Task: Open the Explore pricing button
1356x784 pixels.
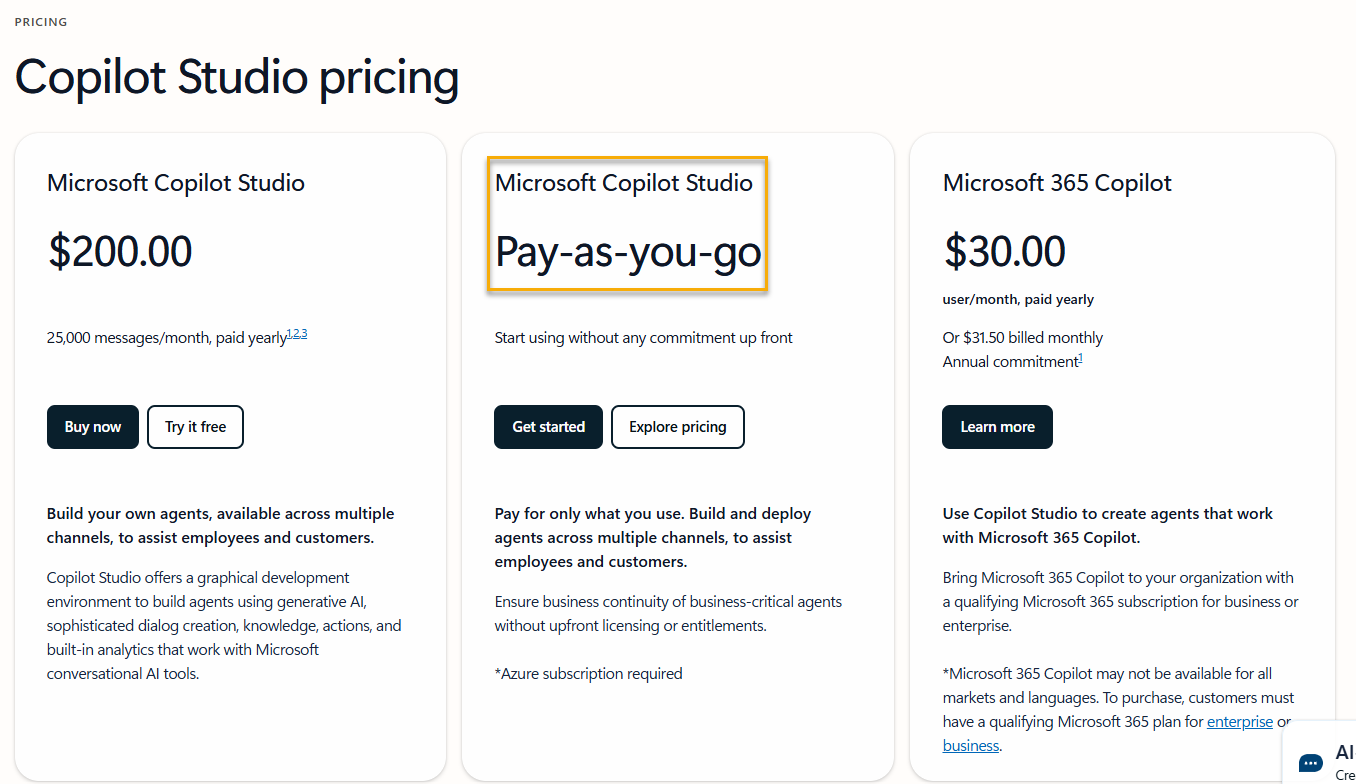Action: tap(677, 427)
